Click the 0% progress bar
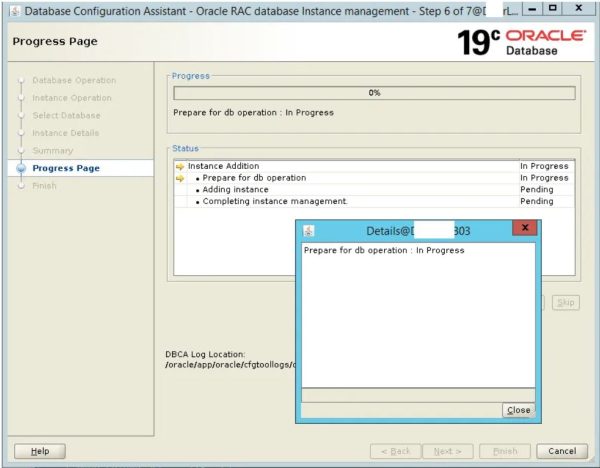 374,93
